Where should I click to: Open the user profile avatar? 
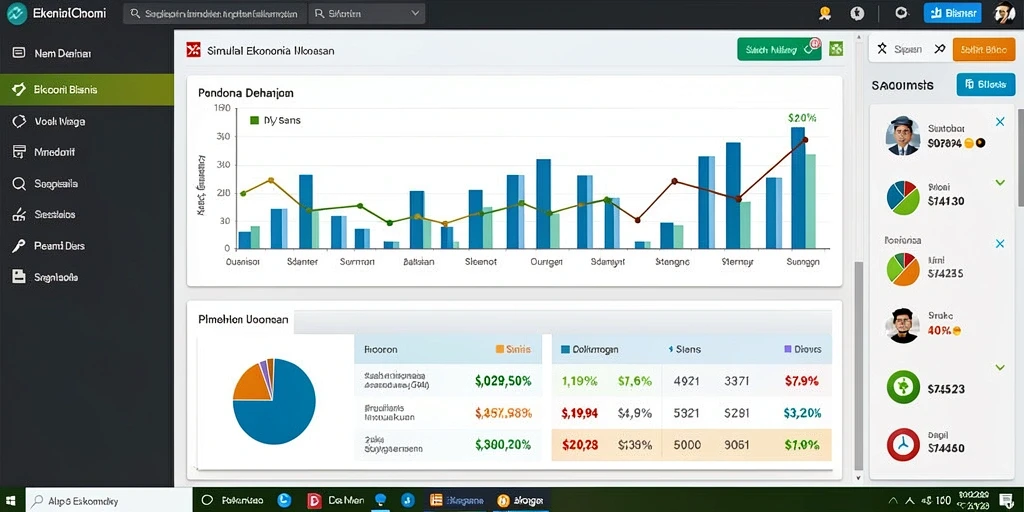[x=1003, y=12]
